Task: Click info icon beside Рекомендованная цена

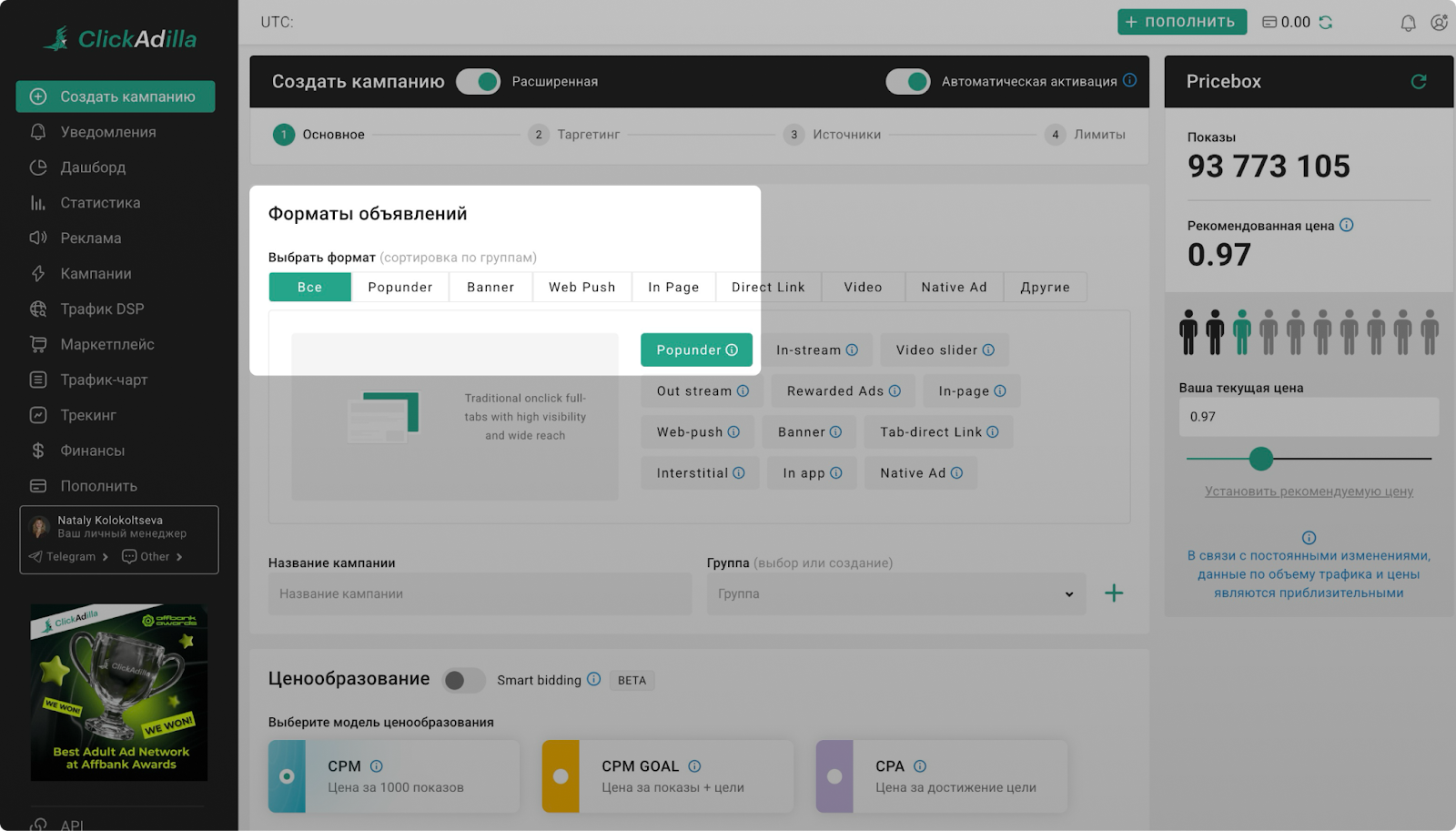Action: pyautogui.click(x=1347, y=225)
